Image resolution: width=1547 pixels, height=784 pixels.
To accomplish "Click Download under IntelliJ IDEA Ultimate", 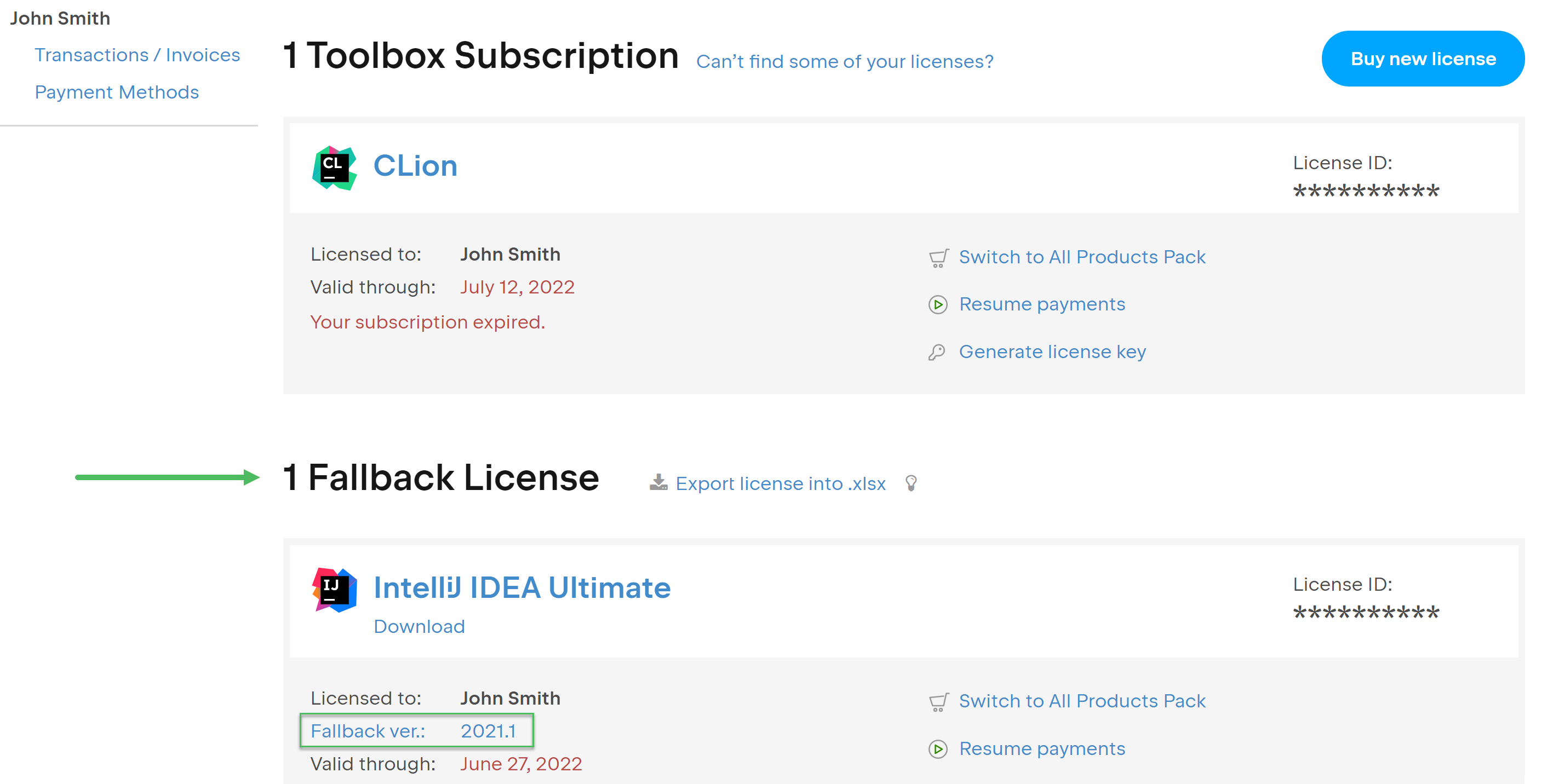I will tap(419, 627).
